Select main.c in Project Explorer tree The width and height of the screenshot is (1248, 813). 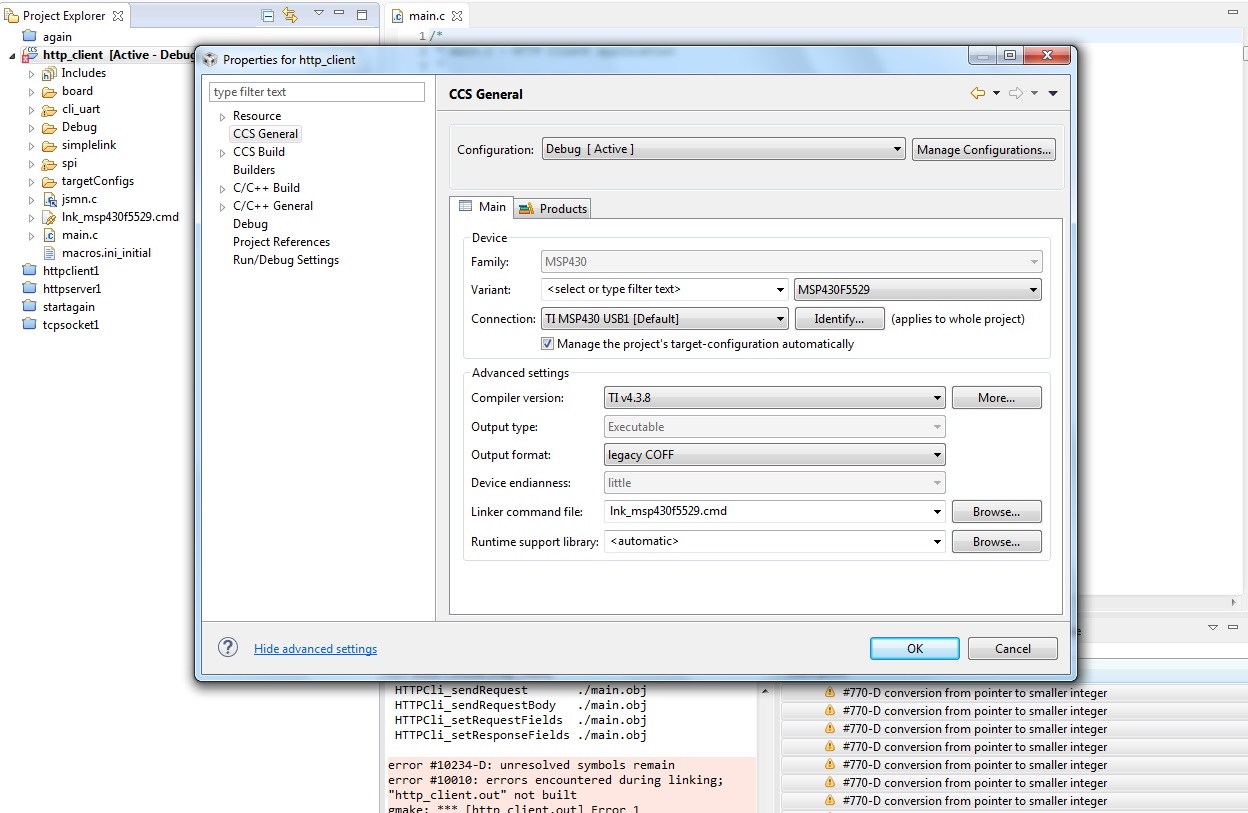point(80,235)
